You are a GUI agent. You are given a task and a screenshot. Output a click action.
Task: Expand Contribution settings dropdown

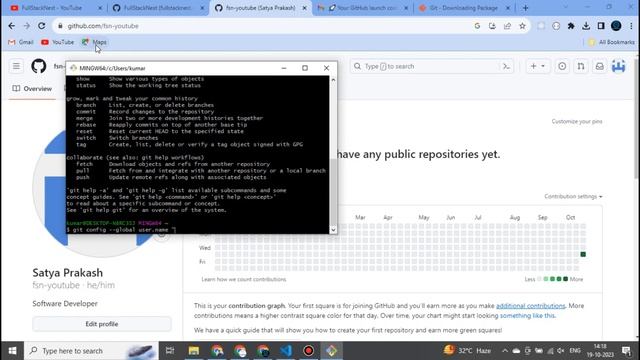[573, 196]
